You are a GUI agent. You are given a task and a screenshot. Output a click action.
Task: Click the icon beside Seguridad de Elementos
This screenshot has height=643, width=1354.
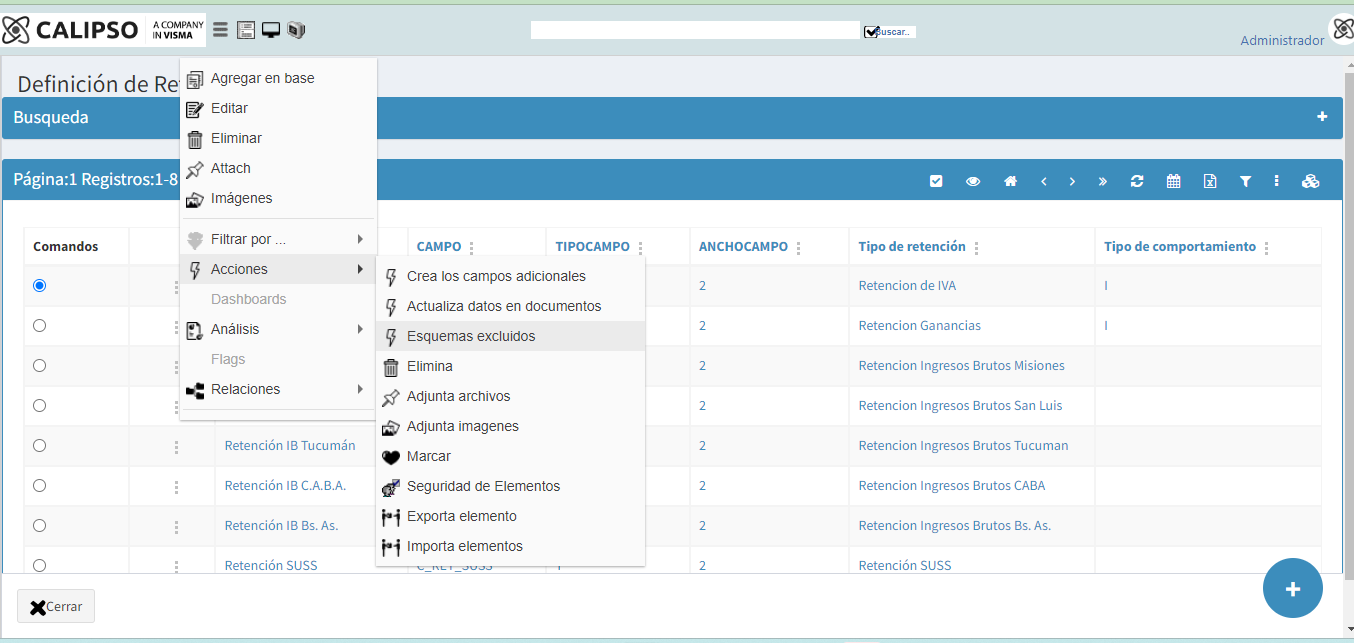tap(391, 487)
